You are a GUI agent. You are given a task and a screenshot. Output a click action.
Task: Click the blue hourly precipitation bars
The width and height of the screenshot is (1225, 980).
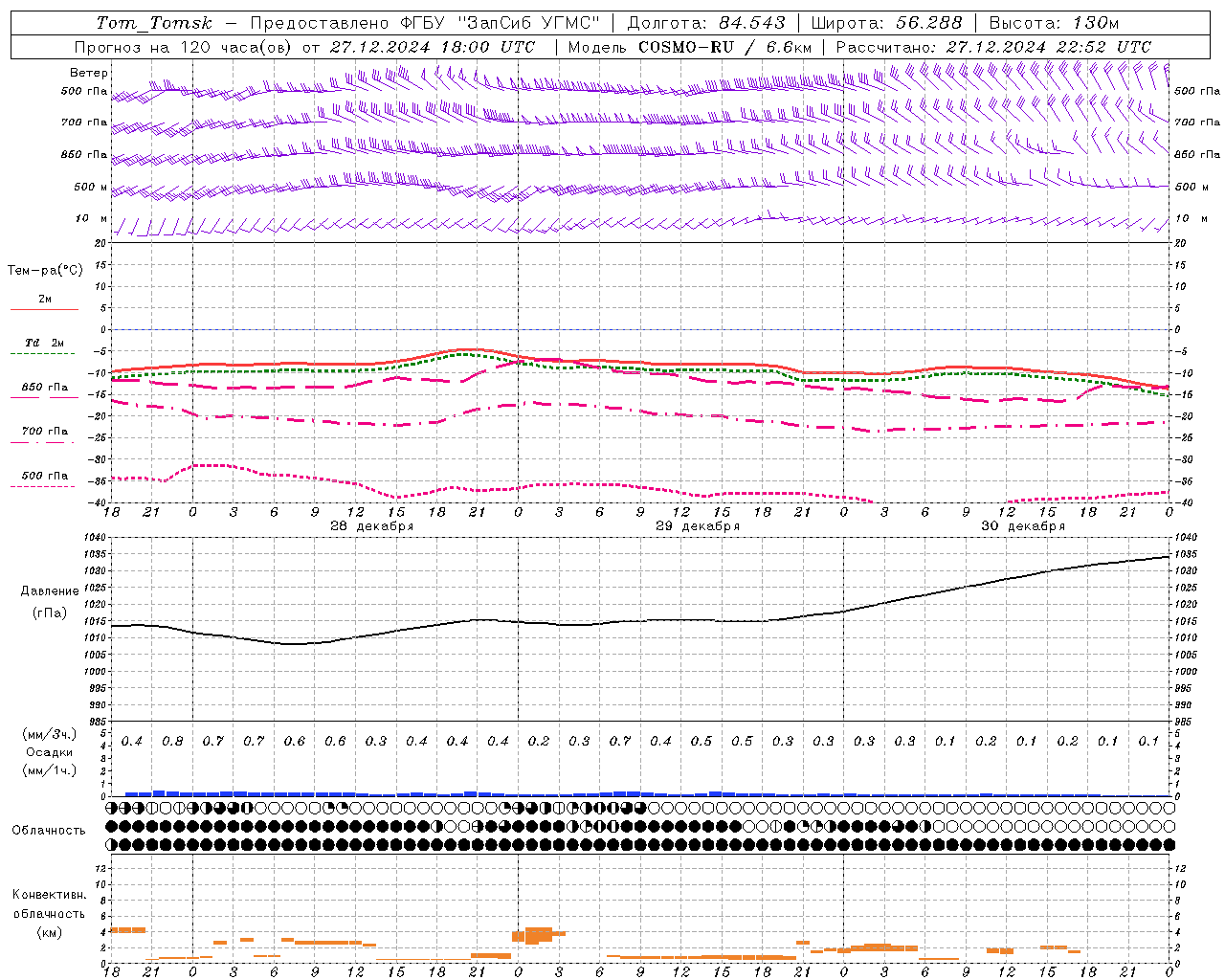pyautogui.click(x=612, y=793)
